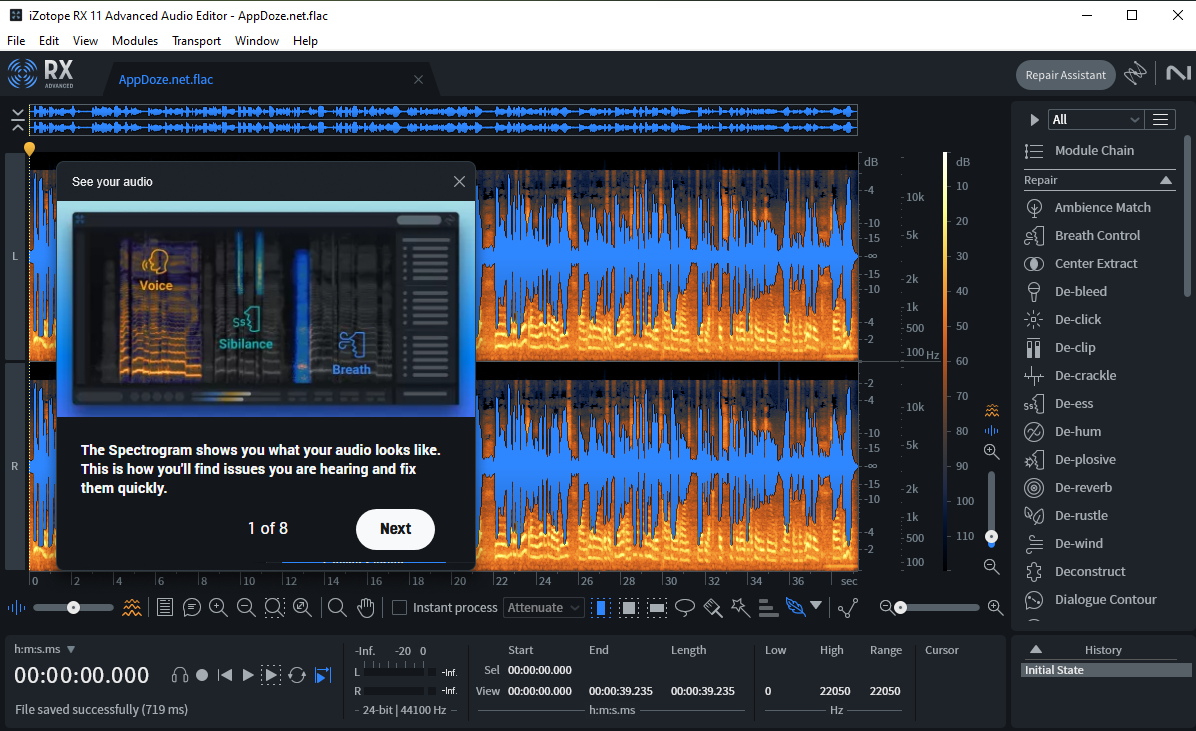Launch the Repair Assistant
This screenshot has width=1196, height=731.
click(x=1066, y=75)
